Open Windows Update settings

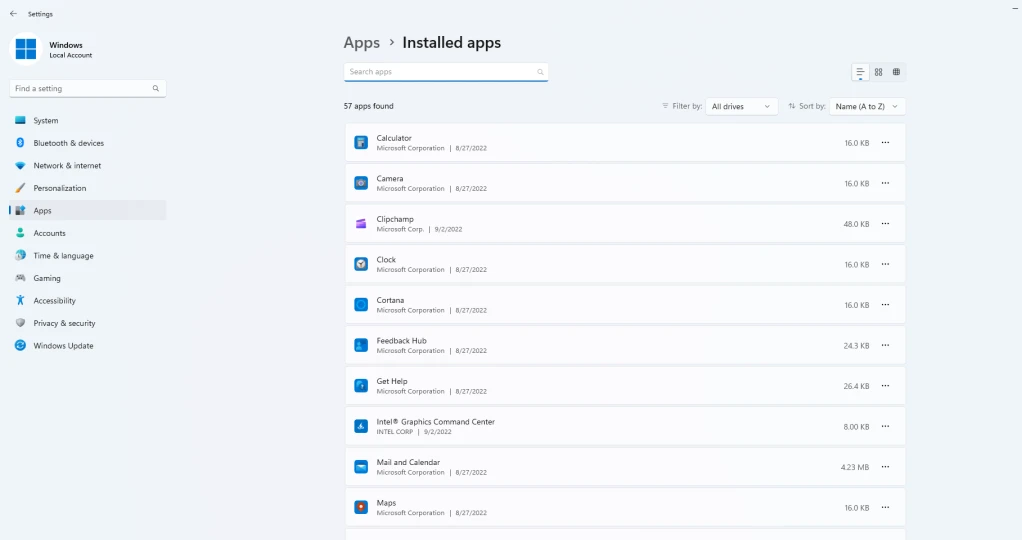pos(88,346)
